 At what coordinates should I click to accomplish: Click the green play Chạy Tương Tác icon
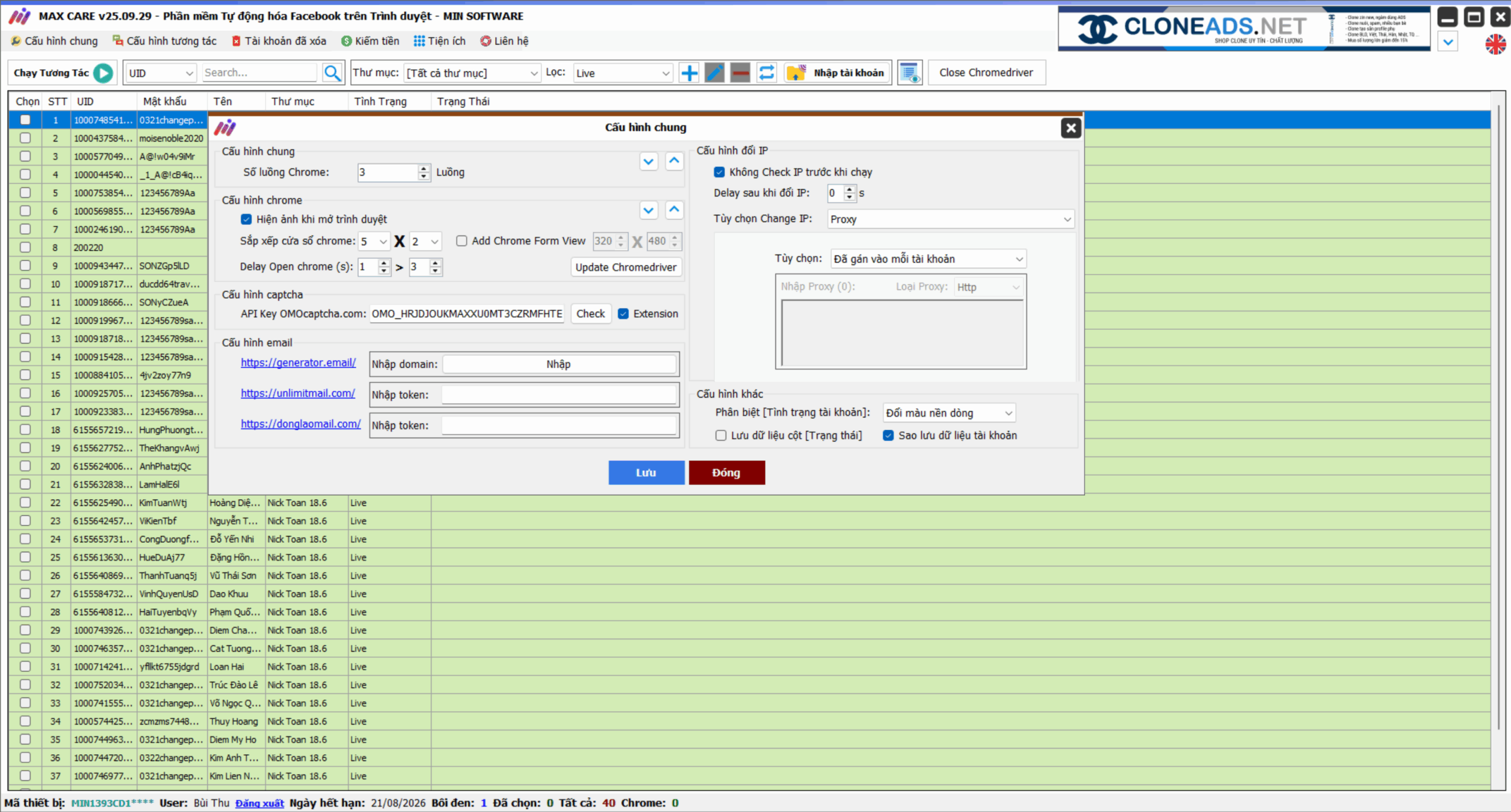click(x=103, y=73)
